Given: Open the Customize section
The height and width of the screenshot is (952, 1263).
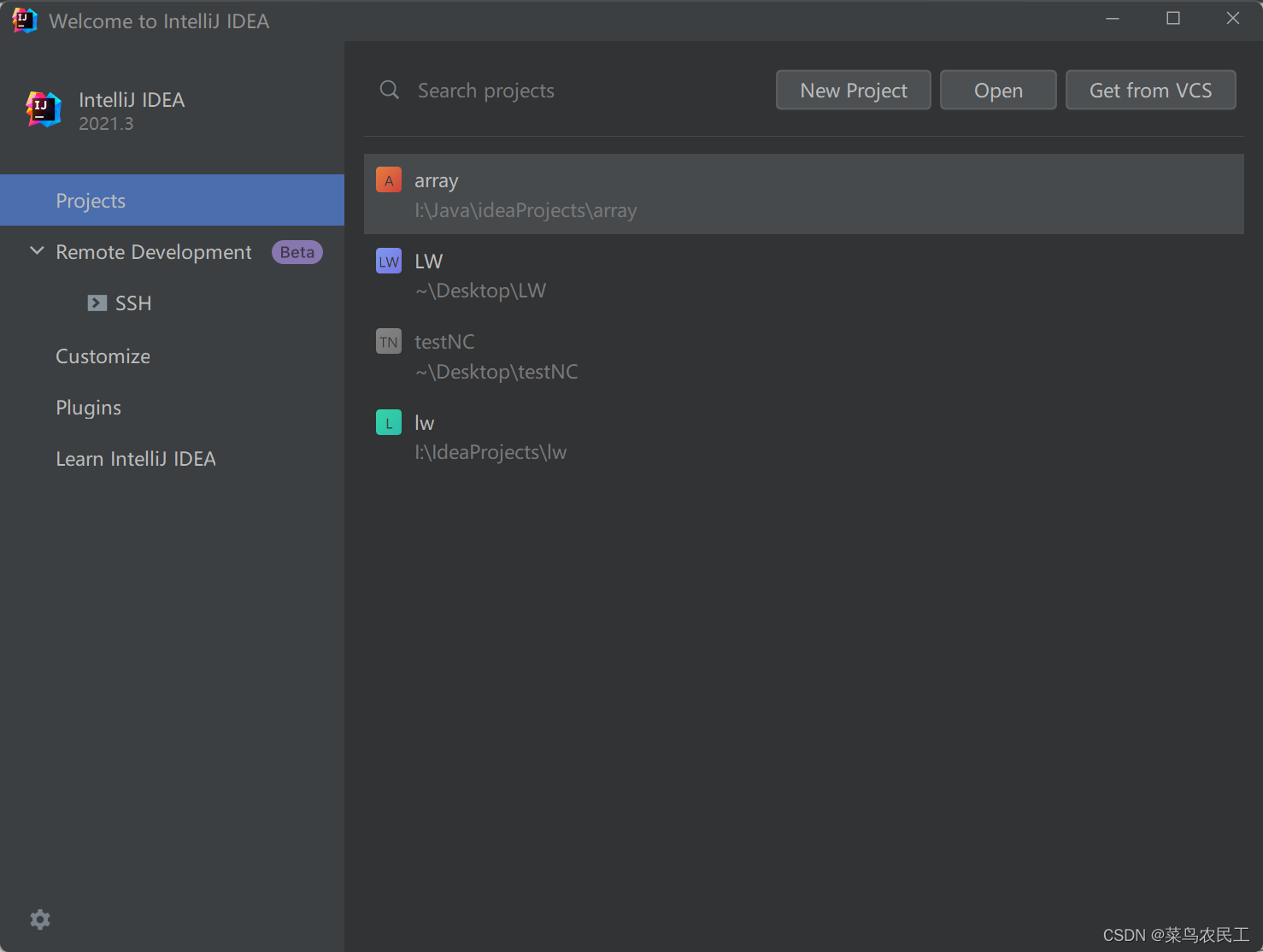Looking at the screenshot, I should coord(103,356).
